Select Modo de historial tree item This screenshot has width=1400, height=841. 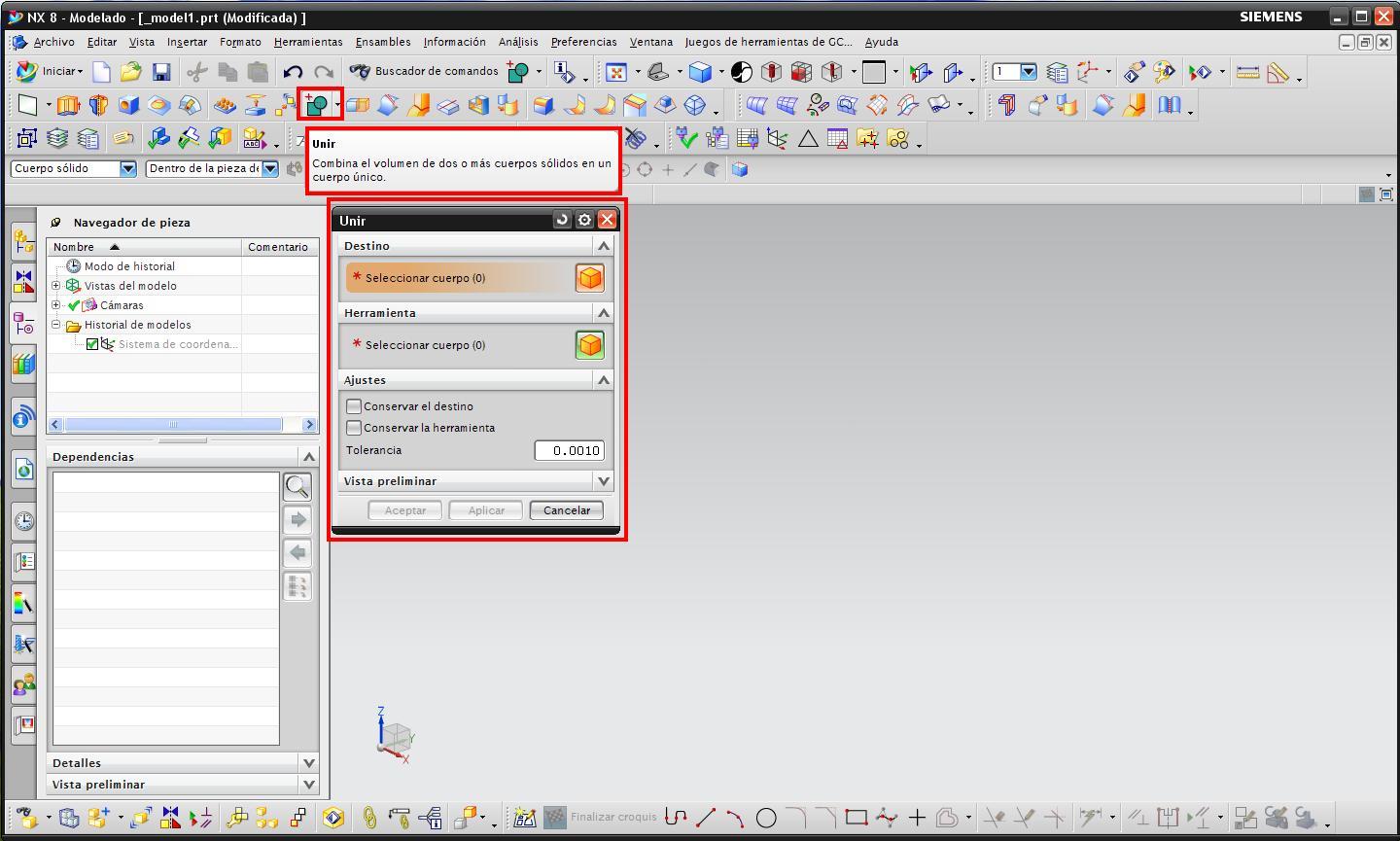coord(129,266)
